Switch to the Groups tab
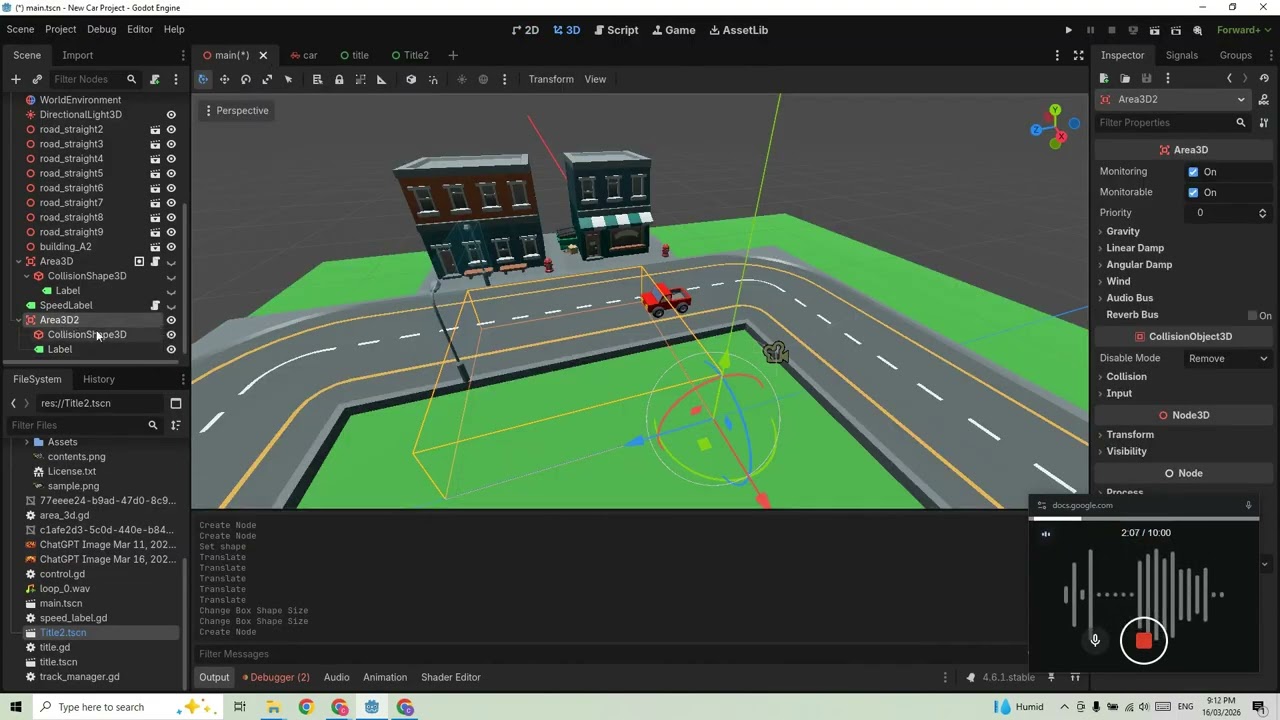 [1235, 55]
